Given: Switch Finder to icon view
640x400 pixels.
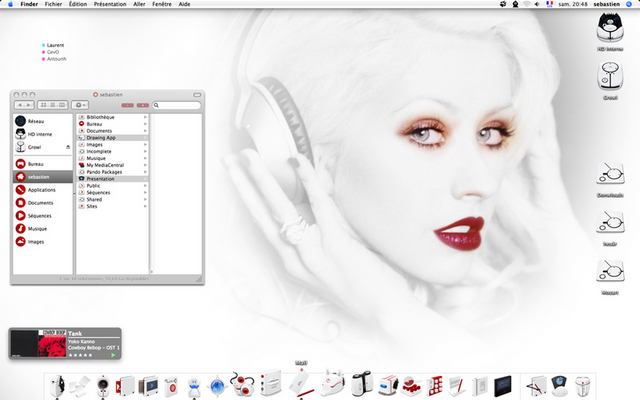Looking at the screenshot, I should (43, 105).
